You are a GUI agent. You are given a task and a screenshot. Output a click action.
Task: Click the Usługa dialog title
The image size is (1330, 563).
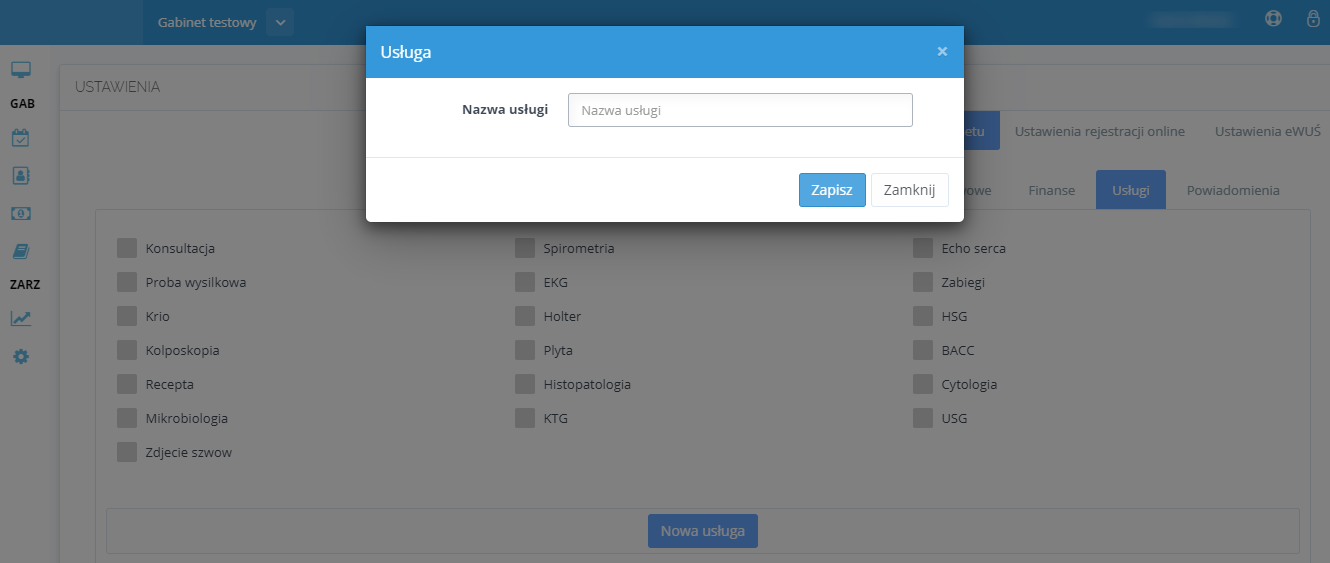point(406,52)
